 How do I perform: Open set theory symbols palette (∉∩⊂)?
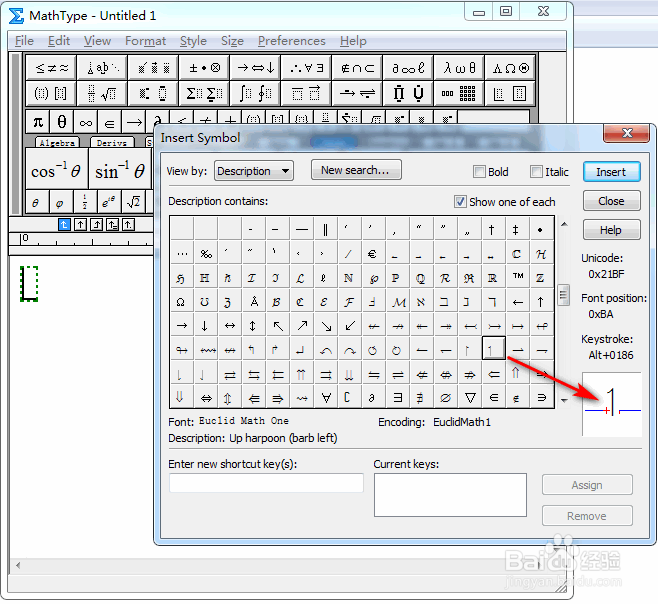coord(357,68)
